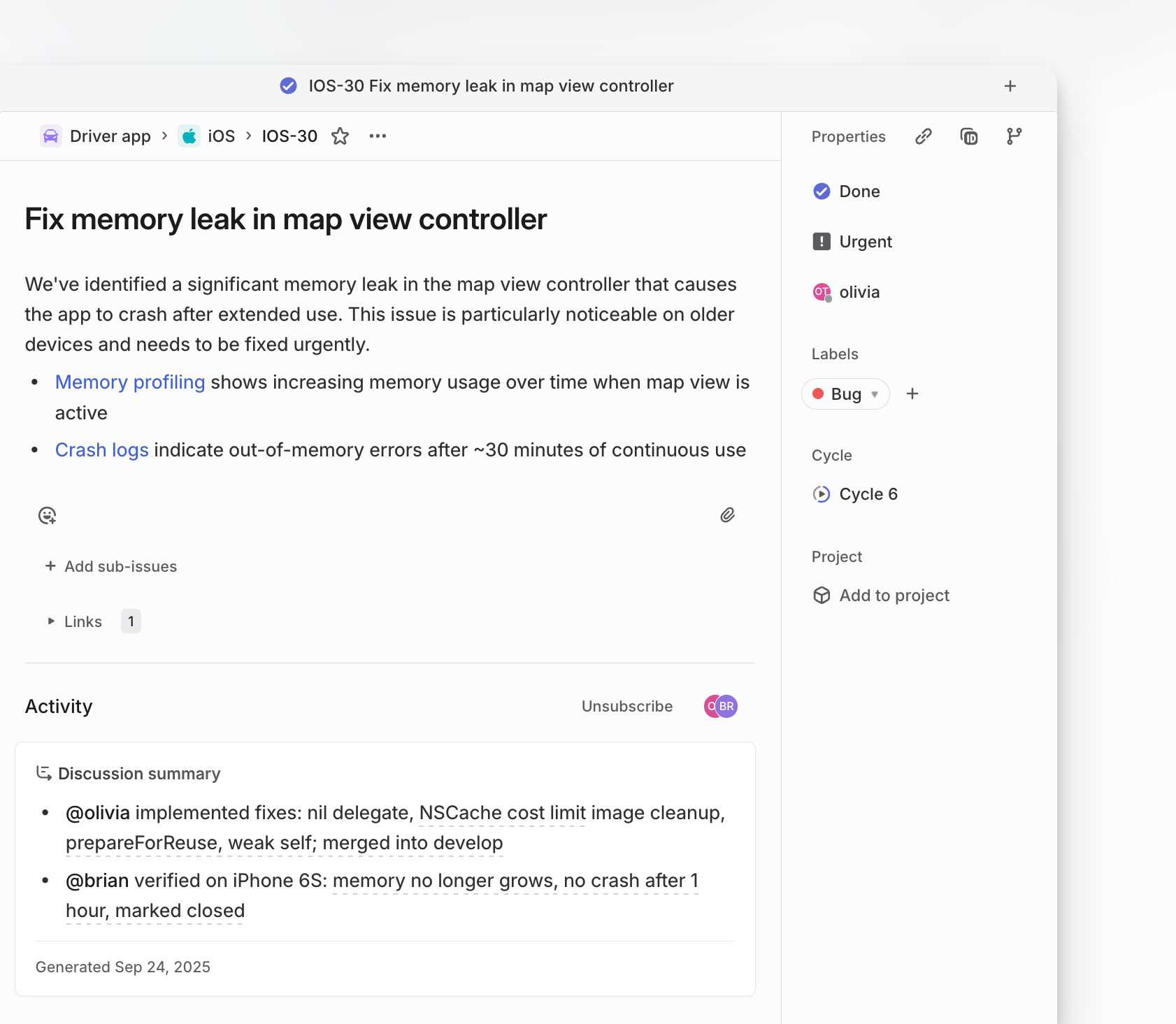
Task: Copy the issue ID
Action: point(968,136)
